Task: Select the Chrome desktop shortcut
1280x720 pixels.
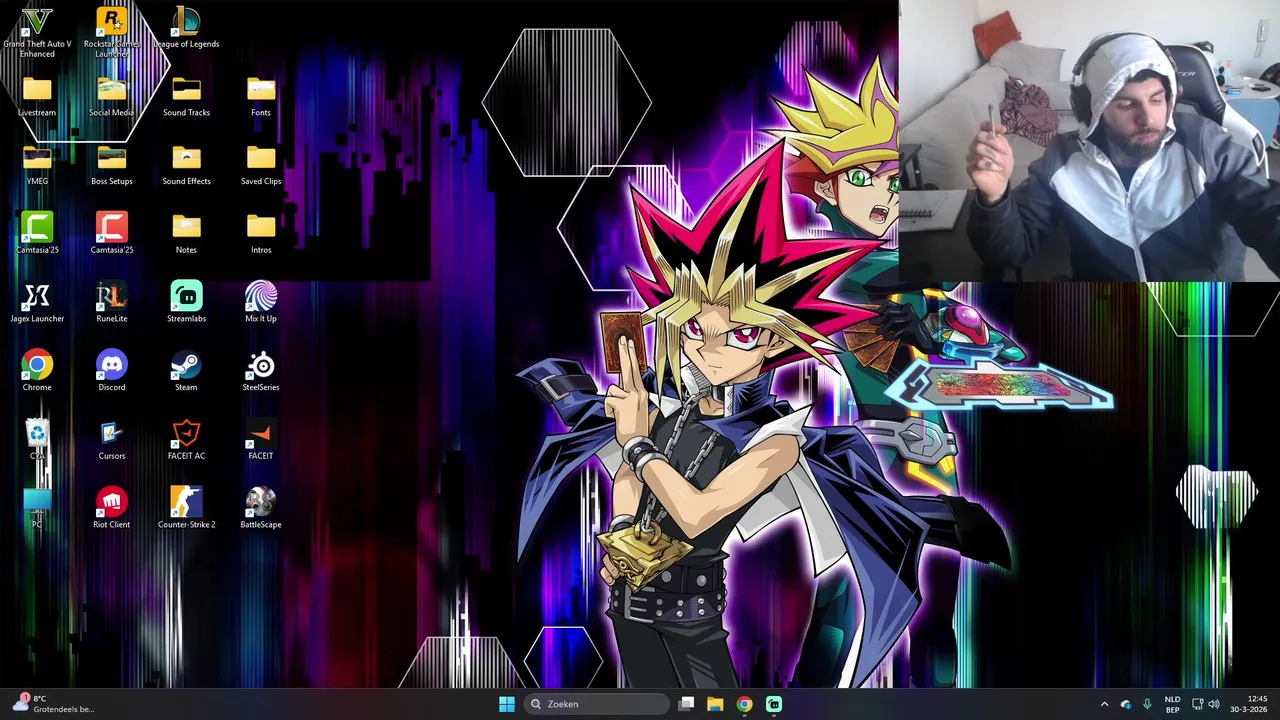Action: click(37, 371)
